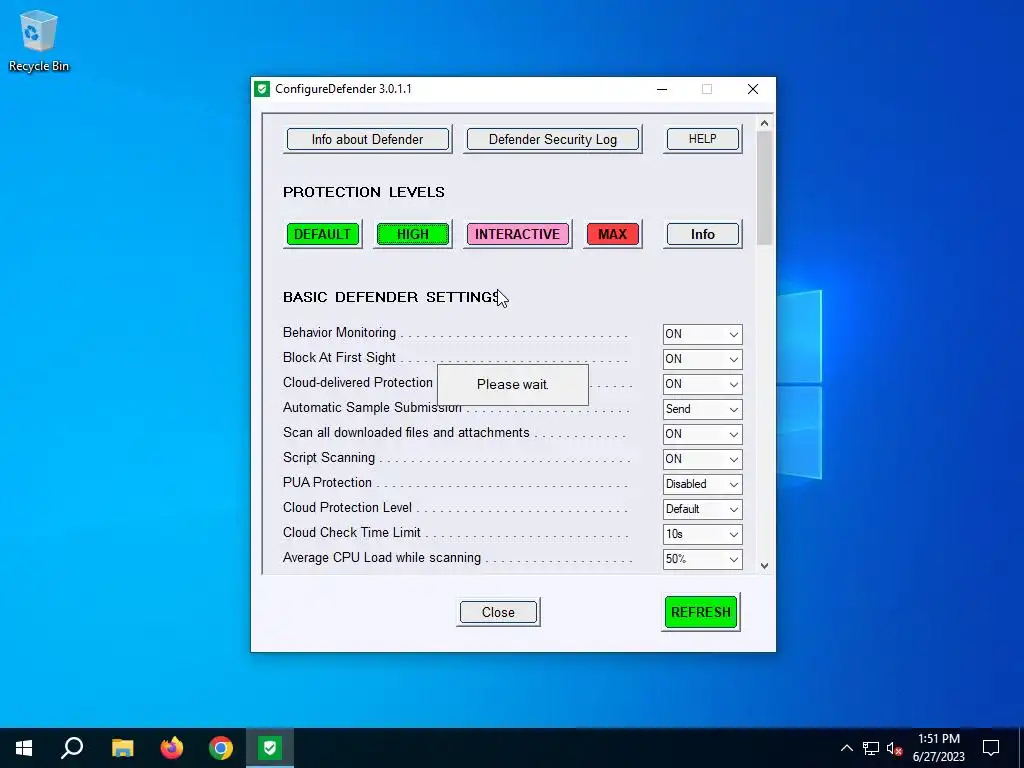Image resolution: width=1024 pixels, height=768 pixels.
Task: Click the Behavior Monitoring label
Action: 340,333
